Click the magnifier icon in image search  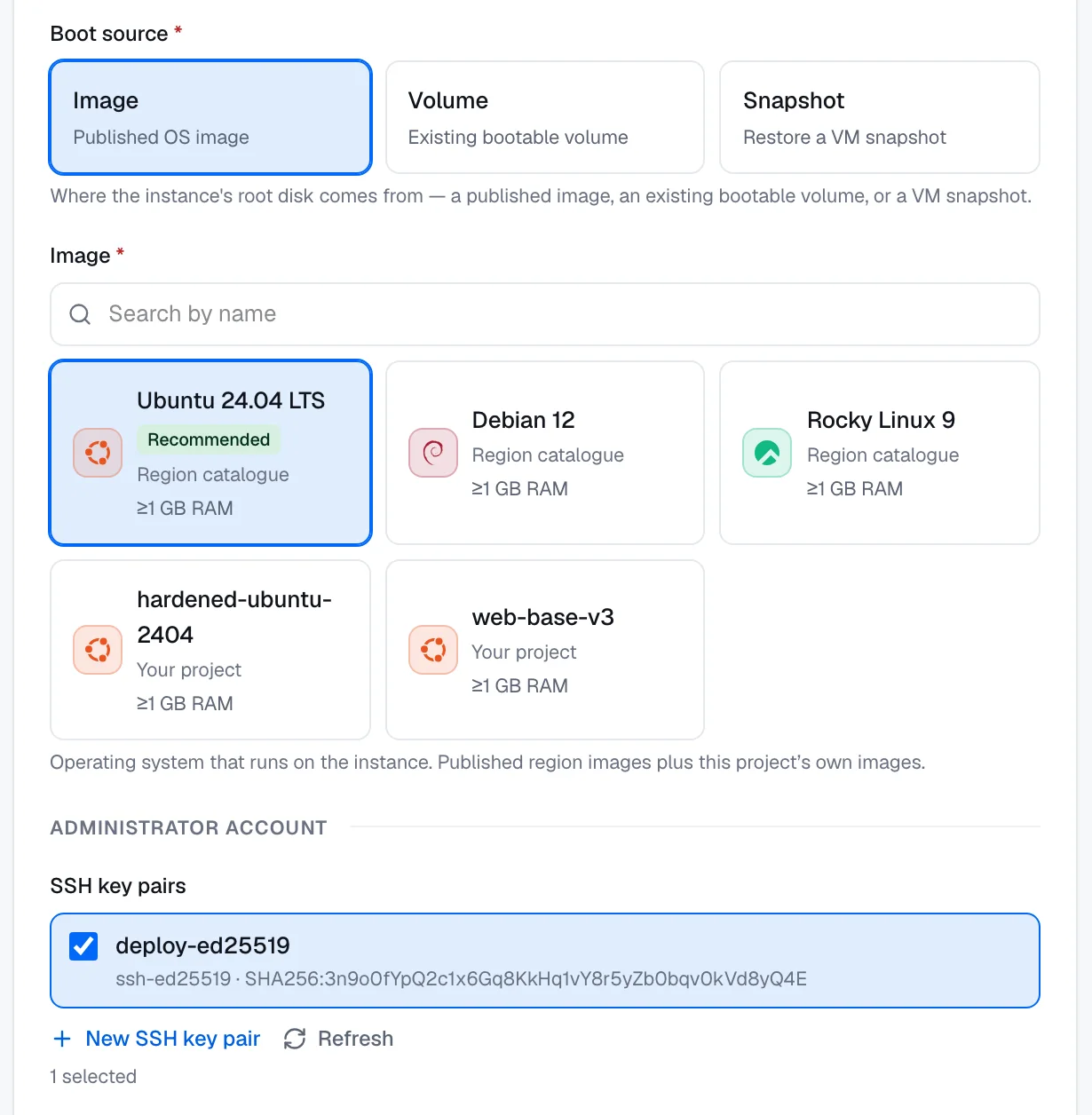pyautogui.click(x=80, y=314)
